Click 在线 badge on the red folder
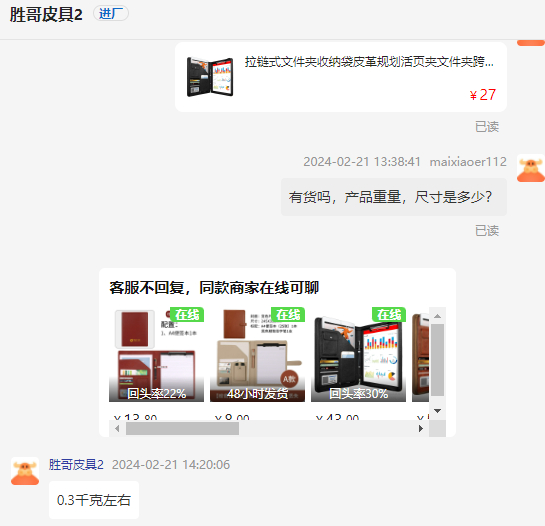Image resolution: width=545 pixels, height=526 pixels. click(187, 315)
